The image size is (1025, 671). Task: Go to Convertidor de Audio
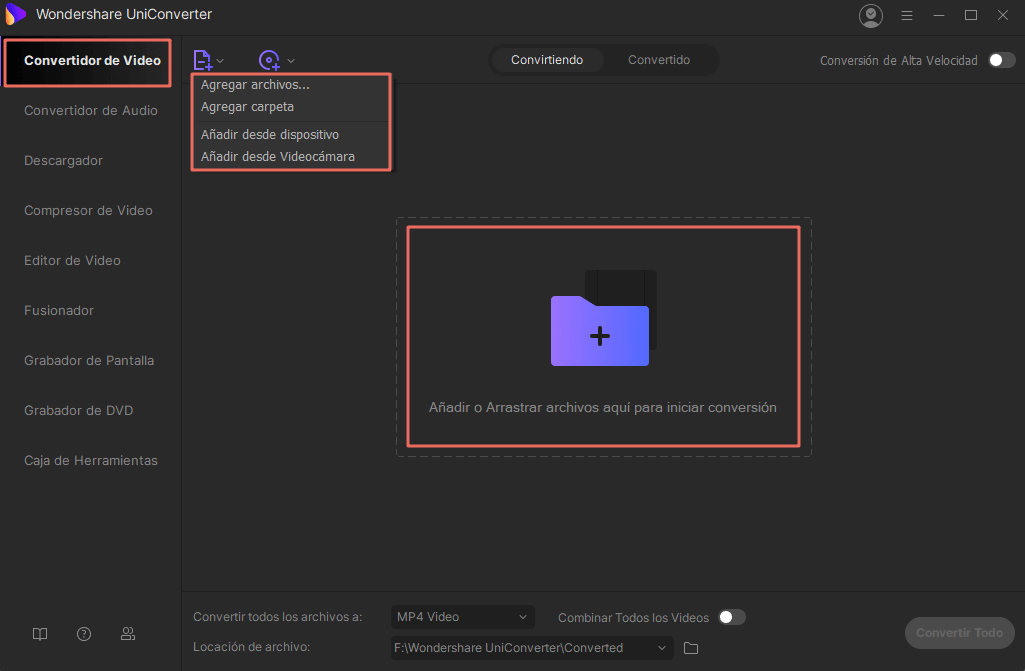tap(91, 111)
